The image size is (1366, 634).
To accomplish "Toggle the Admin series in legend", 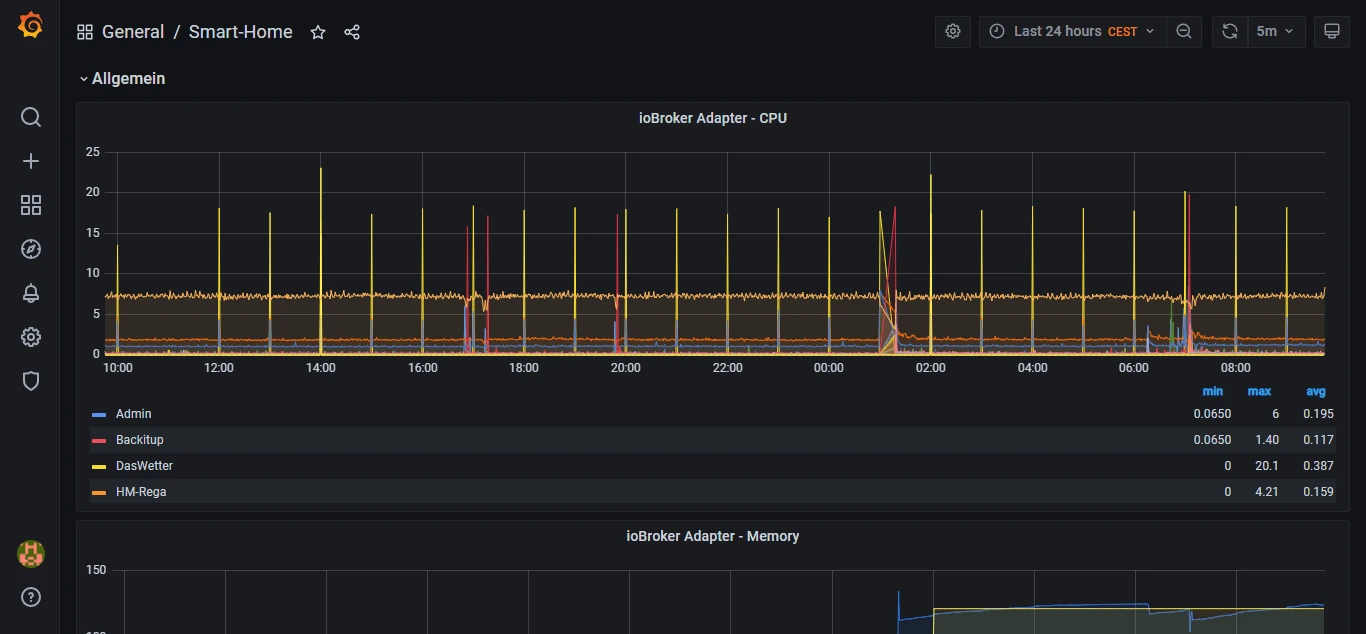I will pos(134,414).
